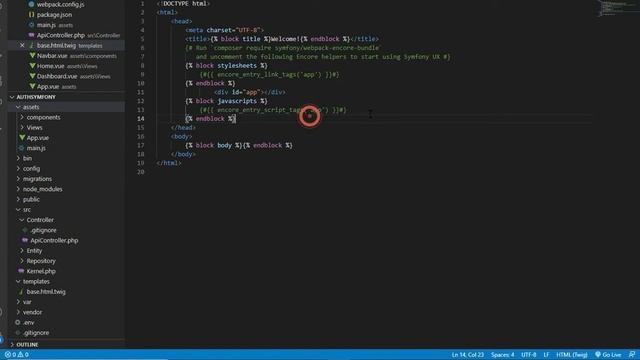Open the .env file
Screen dimensions: 640x360
click(x=29, y=322)
